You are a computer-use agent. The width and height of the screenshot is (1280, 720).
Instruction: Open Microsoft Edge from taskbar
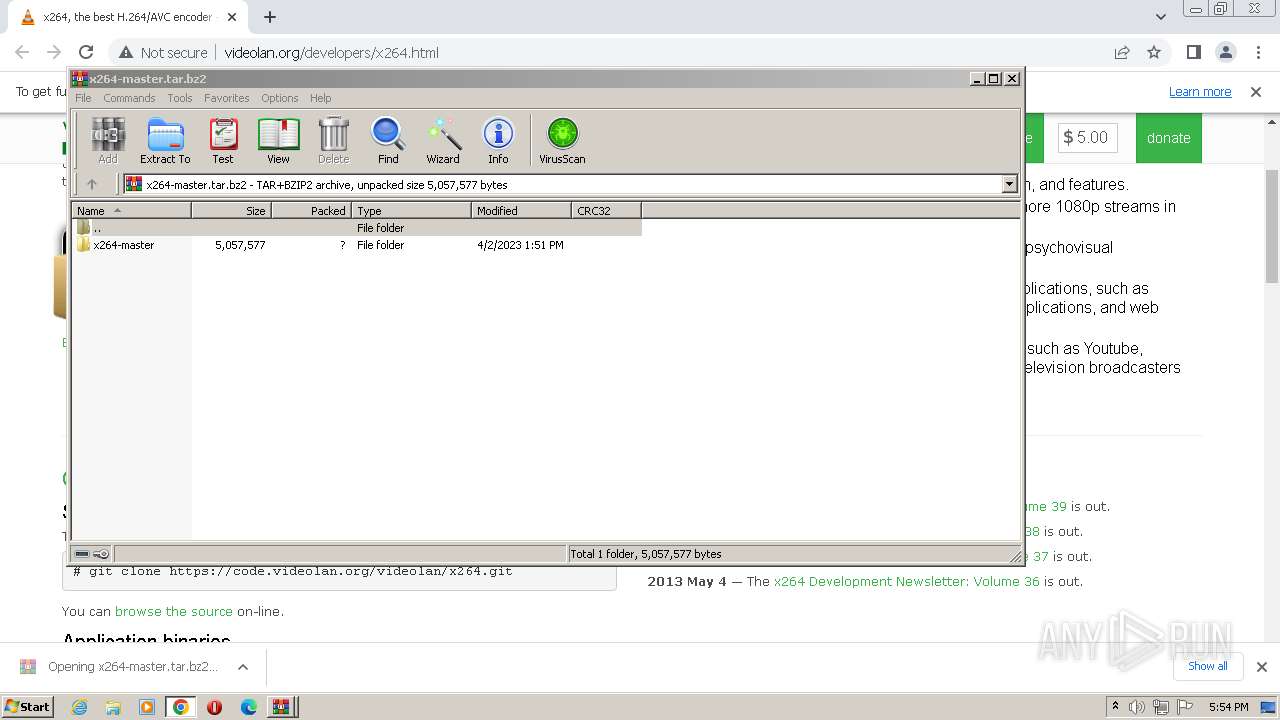point(249,707)
